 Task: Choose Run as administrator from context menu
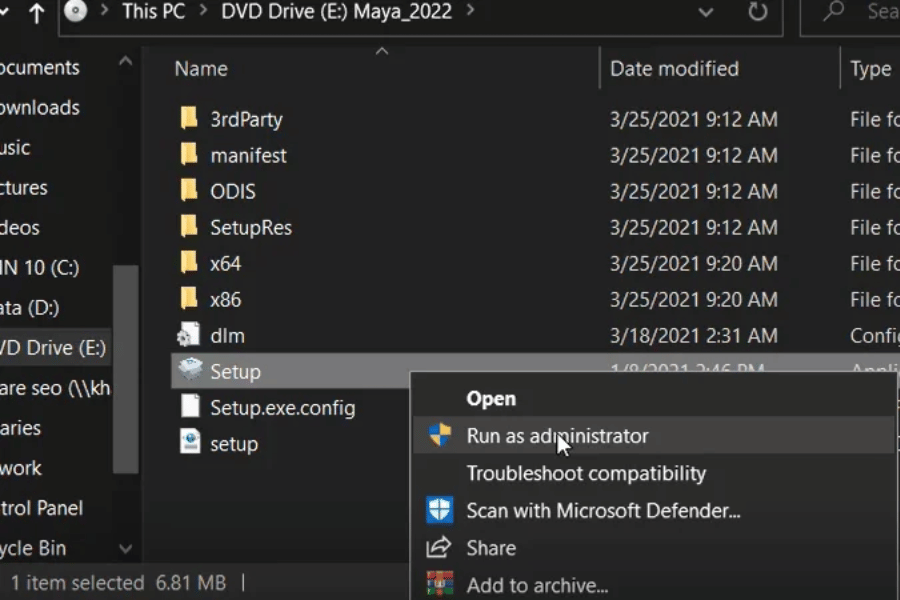[557, 436]
